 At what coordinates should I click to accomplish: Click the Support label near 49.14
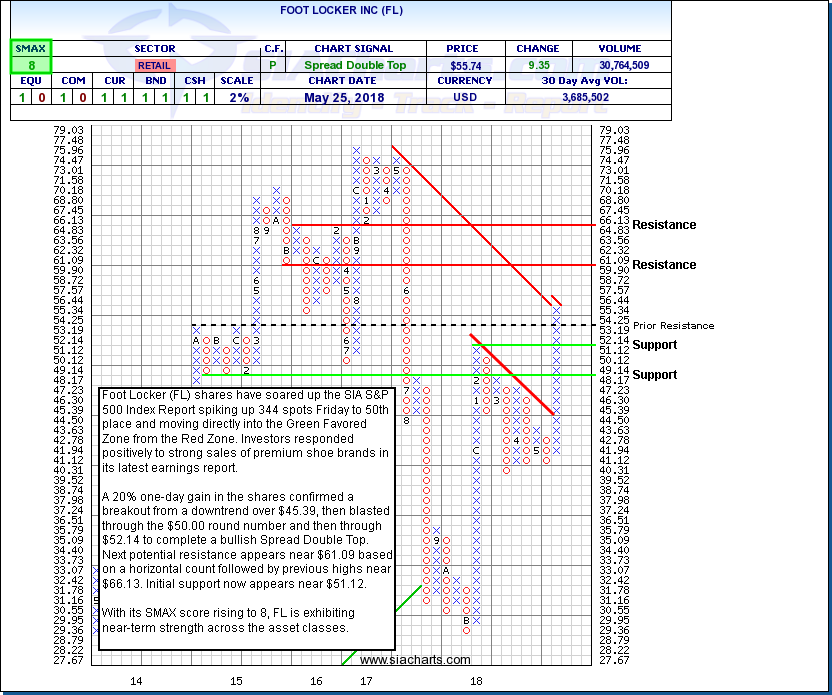pyautogui.click(x=655, y=375)
